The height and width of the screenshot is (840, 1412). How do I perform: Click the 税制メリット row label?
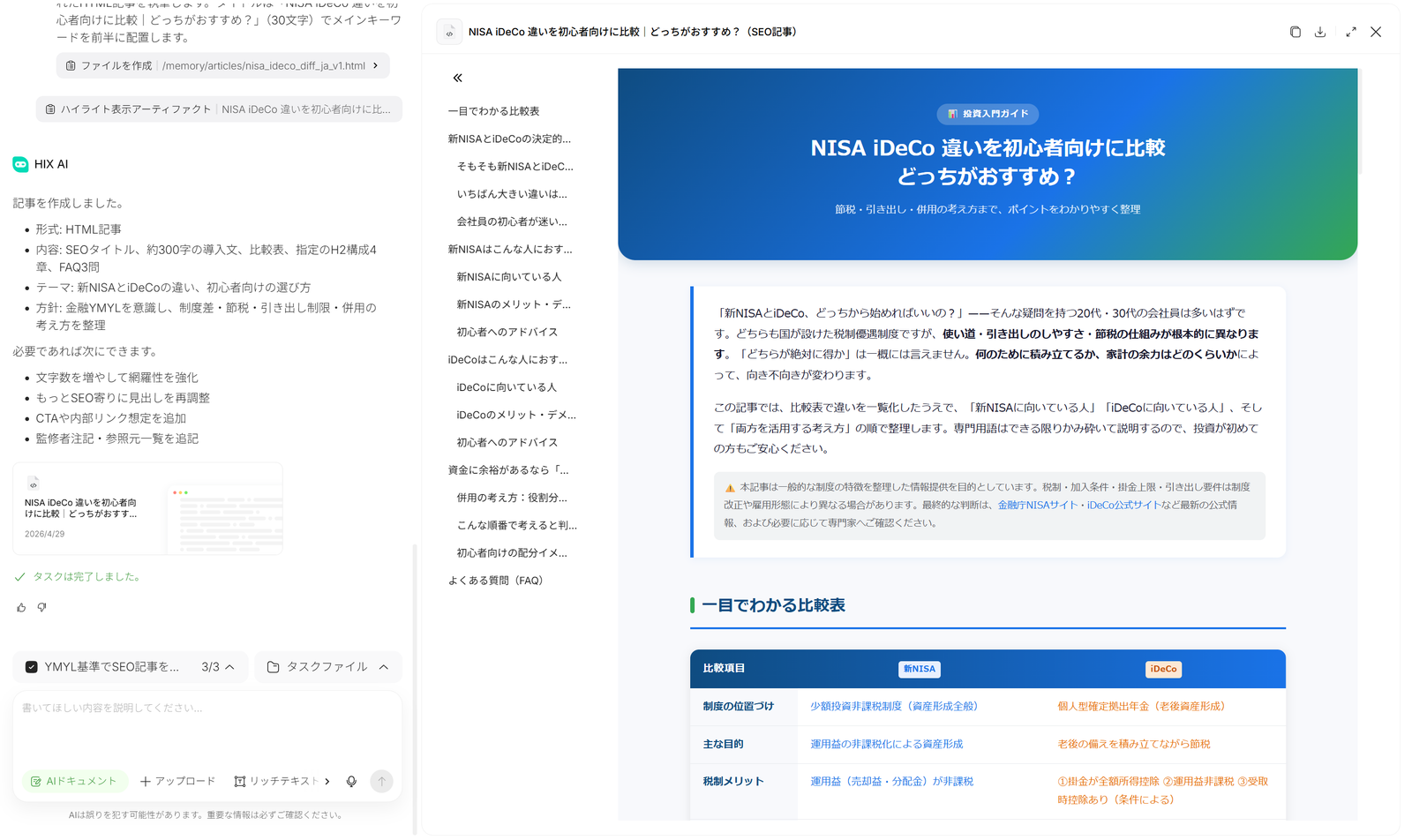pyautogui.click(x=733, y=782)
